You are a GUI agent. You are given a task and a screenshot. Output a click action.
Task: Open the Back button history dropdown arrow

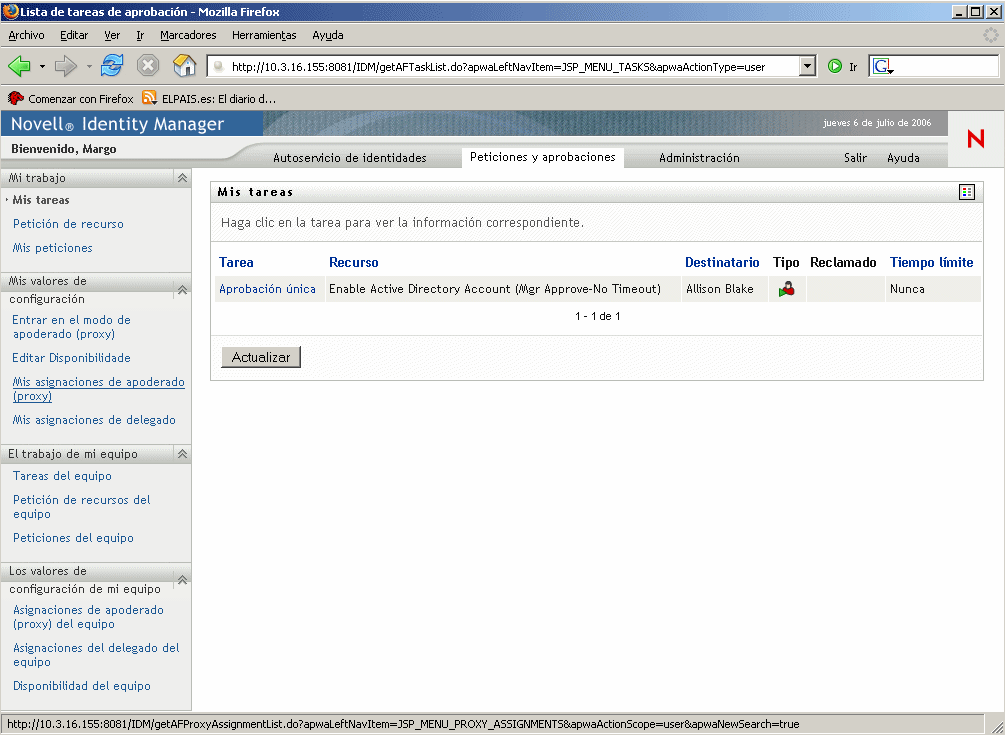coord(42,66)
